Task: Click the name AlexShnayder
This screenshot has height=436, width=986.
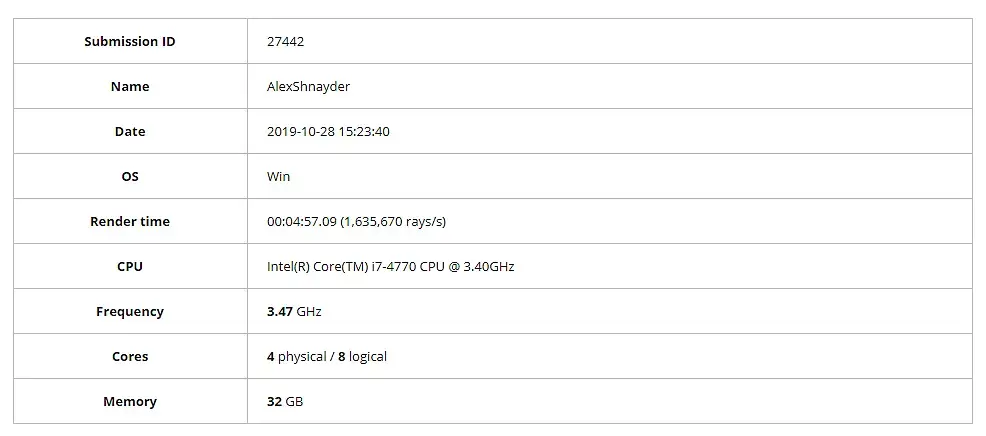Action: [308, 86]
